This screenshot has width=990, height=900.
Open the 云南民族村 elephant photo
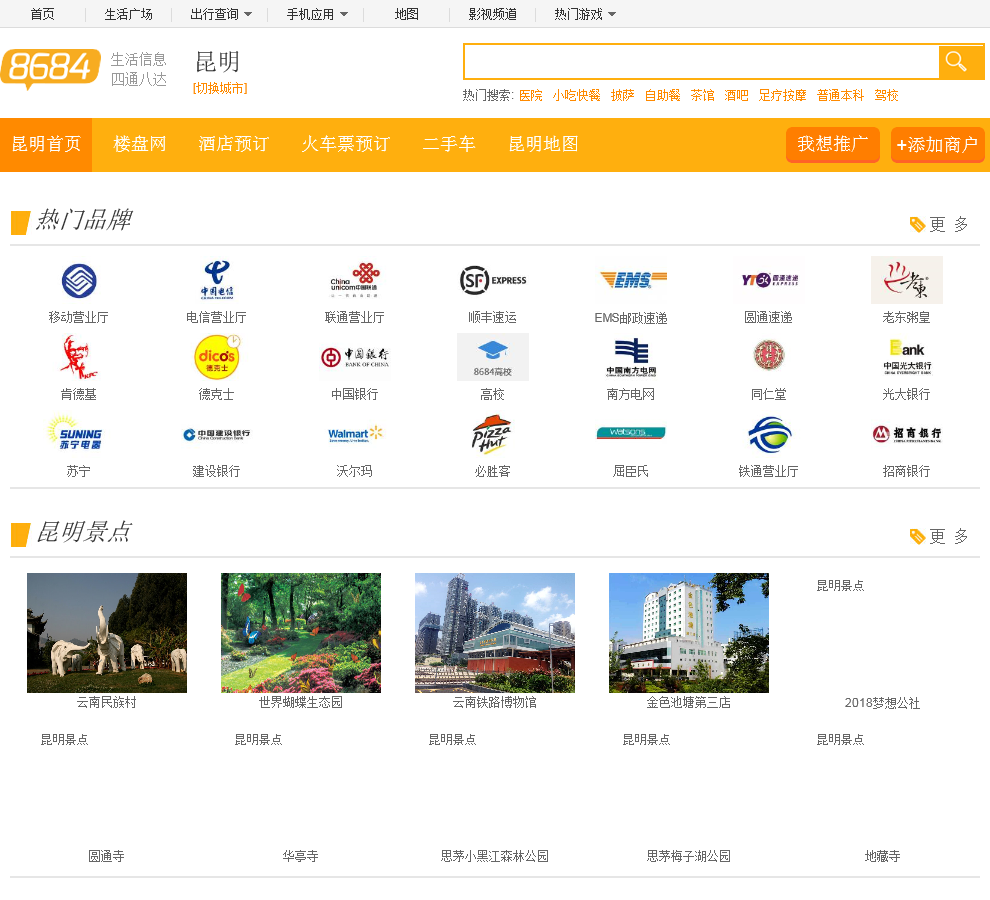107,633
